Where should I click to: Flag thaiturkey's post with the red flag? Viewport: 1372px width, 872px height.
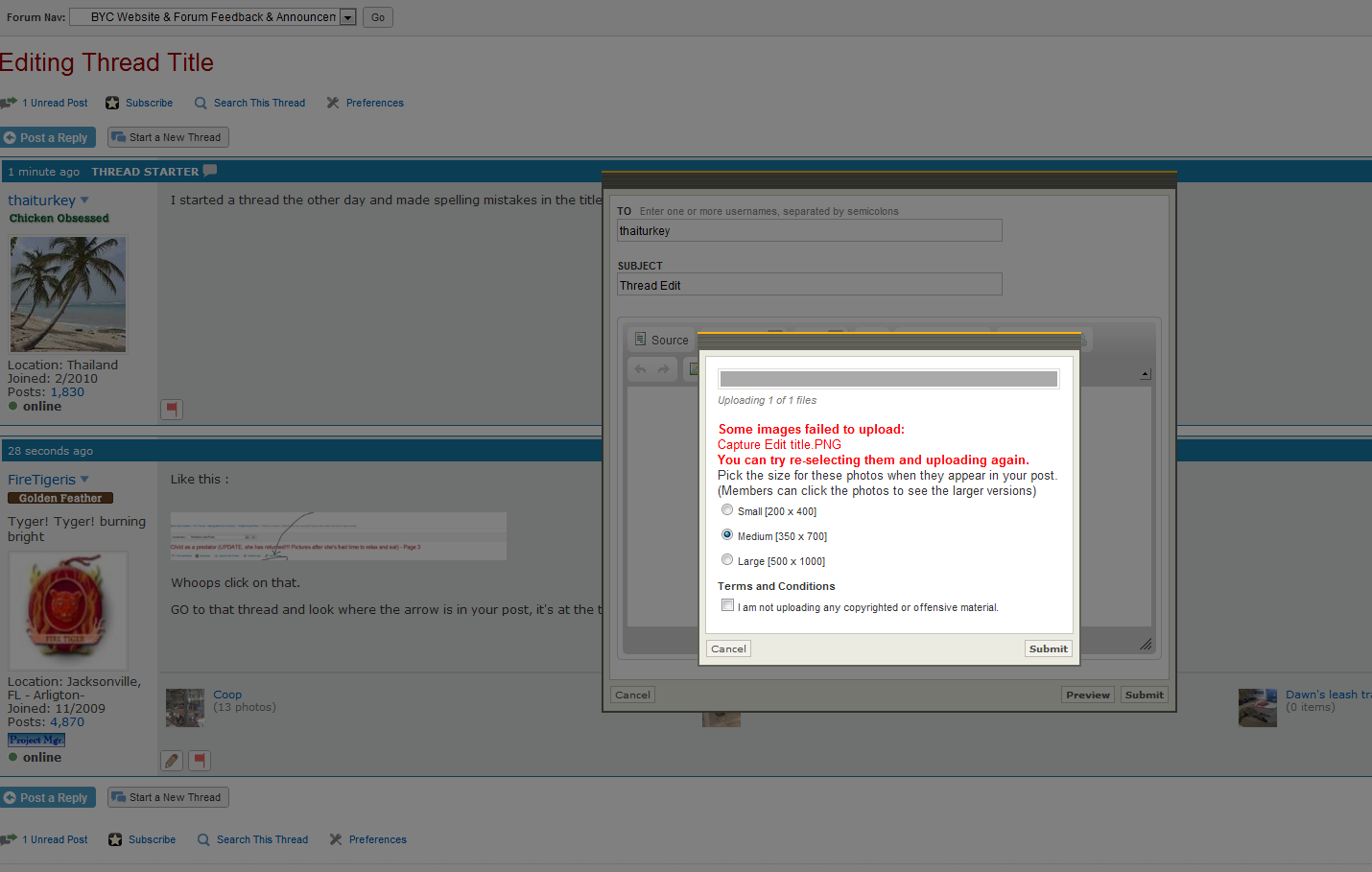coord(171,410)
